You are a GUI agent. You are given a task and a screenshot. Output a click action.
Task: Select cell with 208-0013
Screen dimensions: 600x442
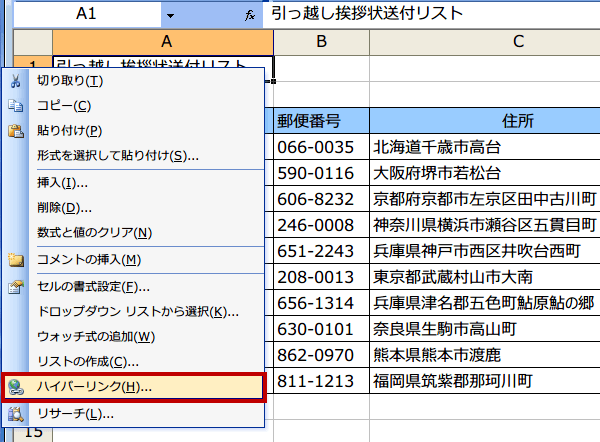click(x=321, y=277)
